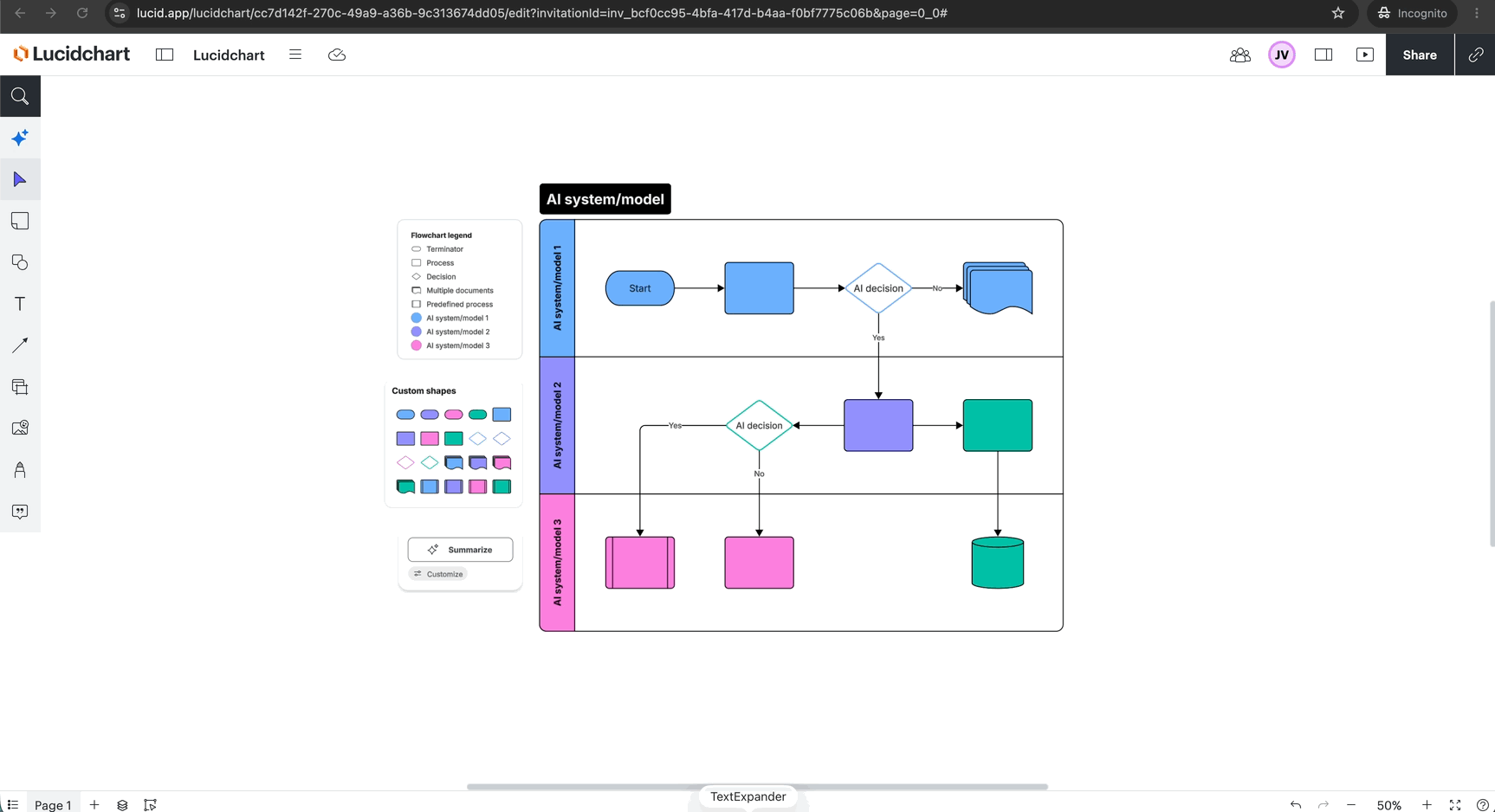Zoom out with the minus button
The height and width of the screenshot is (812, 1495).
click(x=1351, y=805)
